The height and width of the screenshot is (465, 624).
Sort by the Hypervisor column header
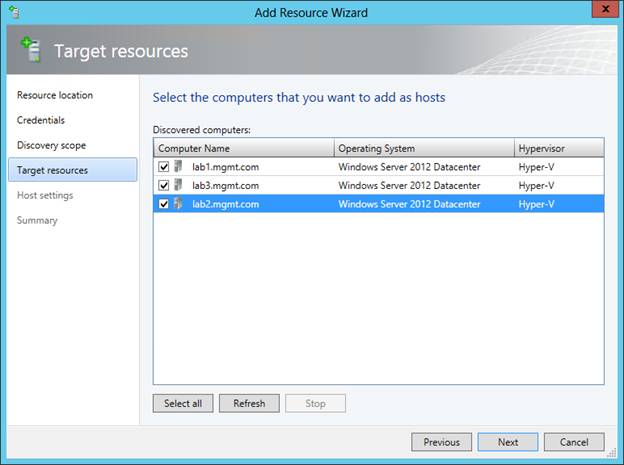coord(559,148)
